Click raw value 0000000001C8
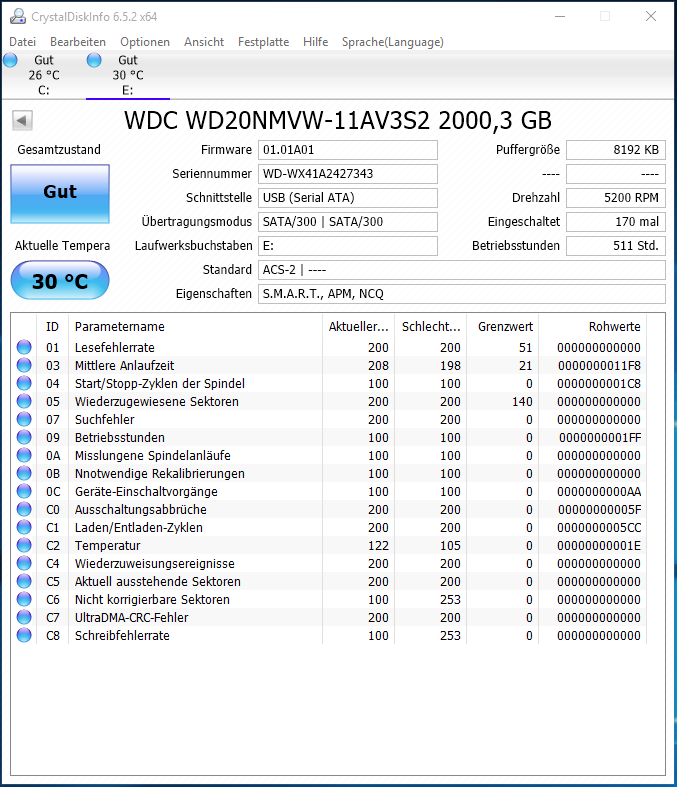677x787 pixels. [x=599, y=383]
